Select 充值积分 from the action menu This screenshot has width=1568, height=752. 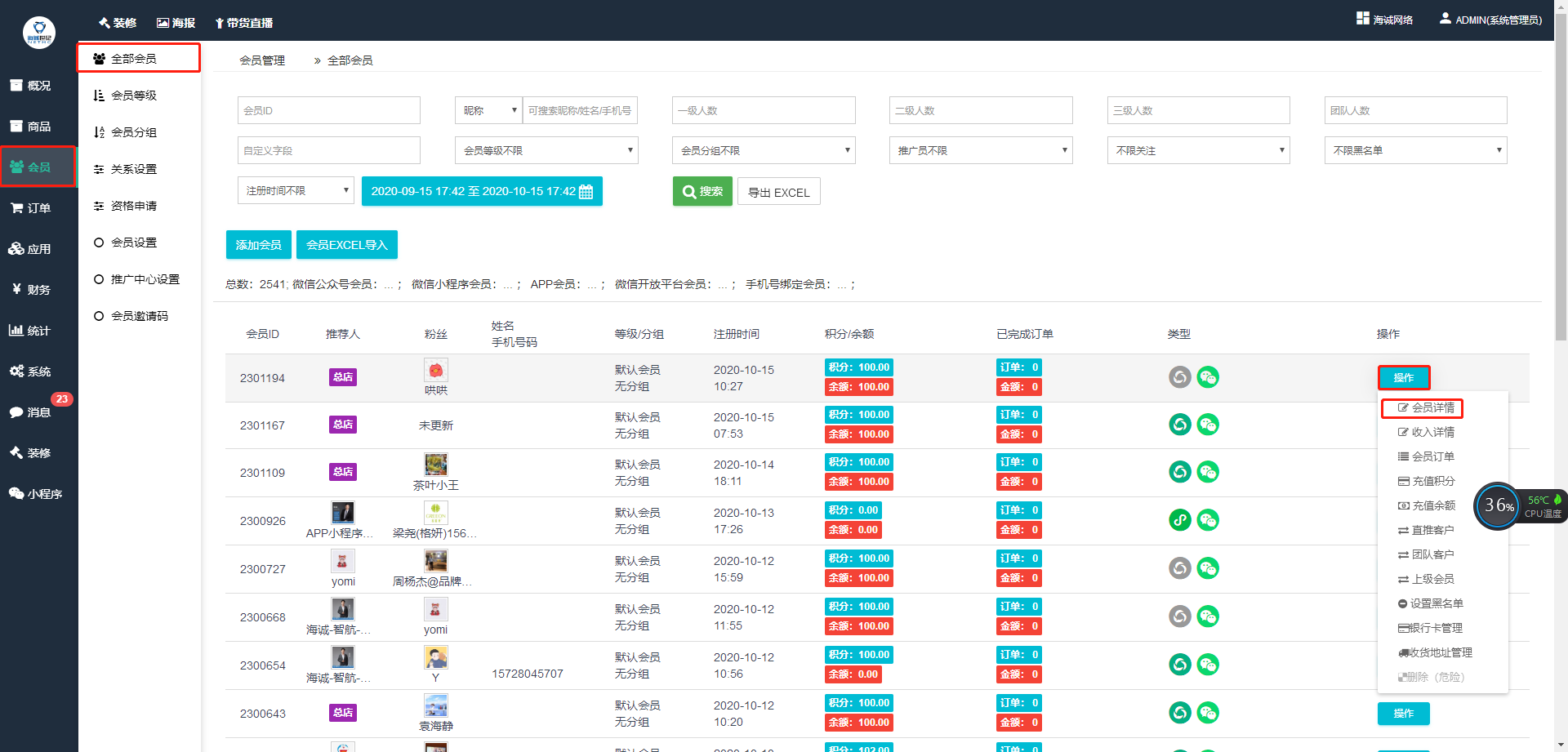[1426, 481]
